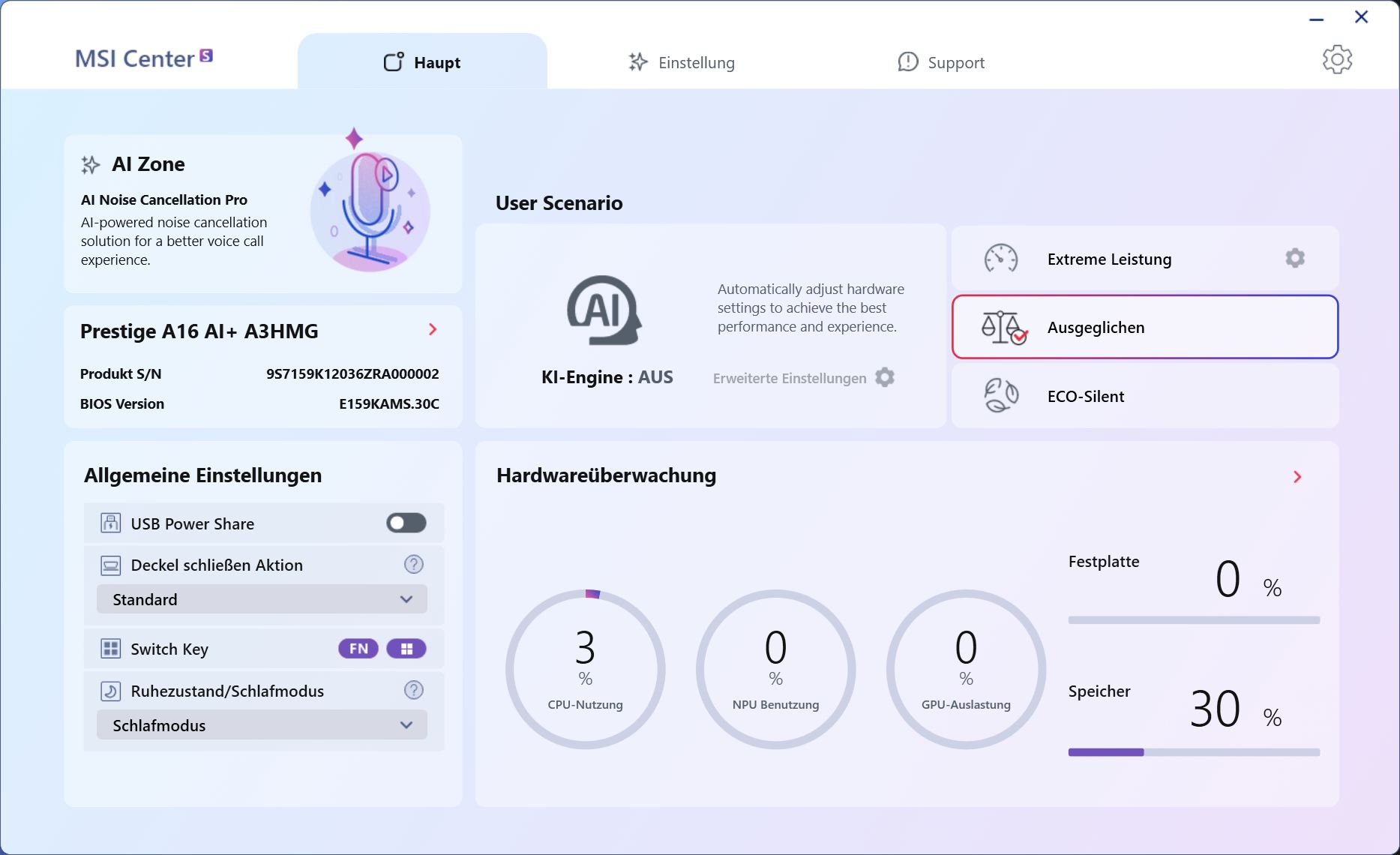The height and width of the screenshot is (855, 1400).
Task: Click the Speicher label
Action: (1099, 691)
